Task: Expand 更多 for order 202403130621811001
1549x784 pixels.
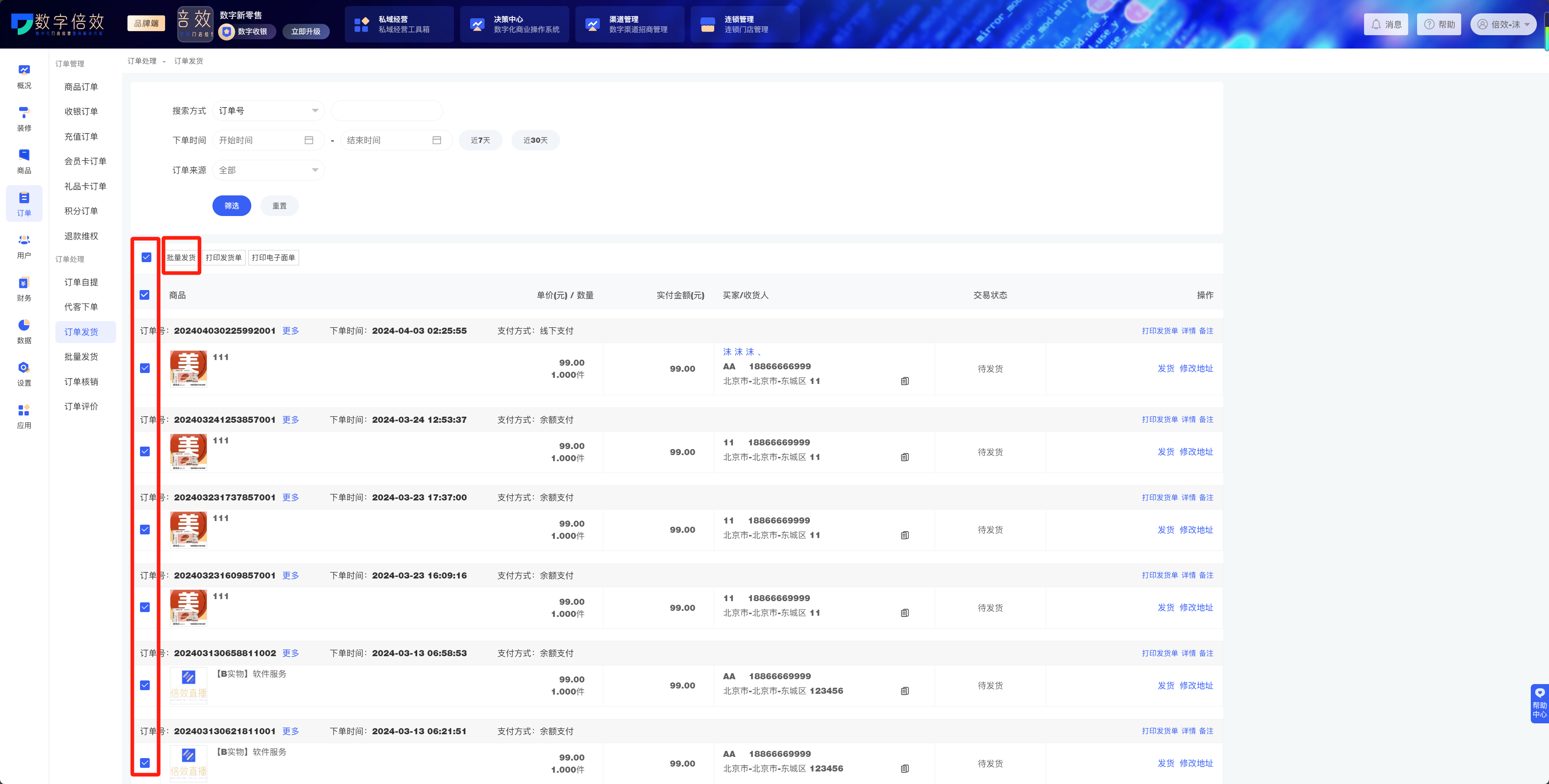Action: click(x=291, y=731)
